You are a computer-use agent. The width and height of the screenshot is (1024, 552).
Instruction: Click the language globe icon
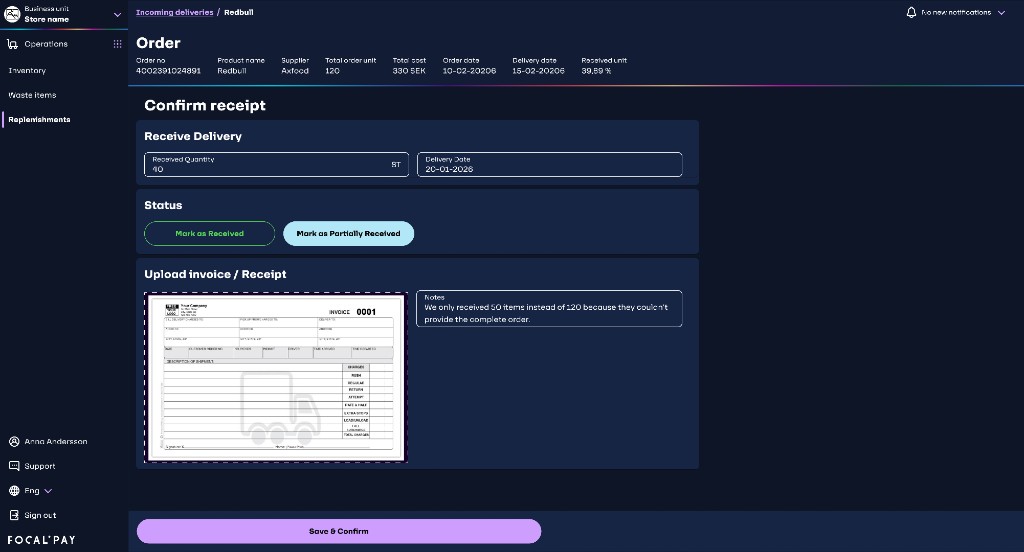coord(14,491)
